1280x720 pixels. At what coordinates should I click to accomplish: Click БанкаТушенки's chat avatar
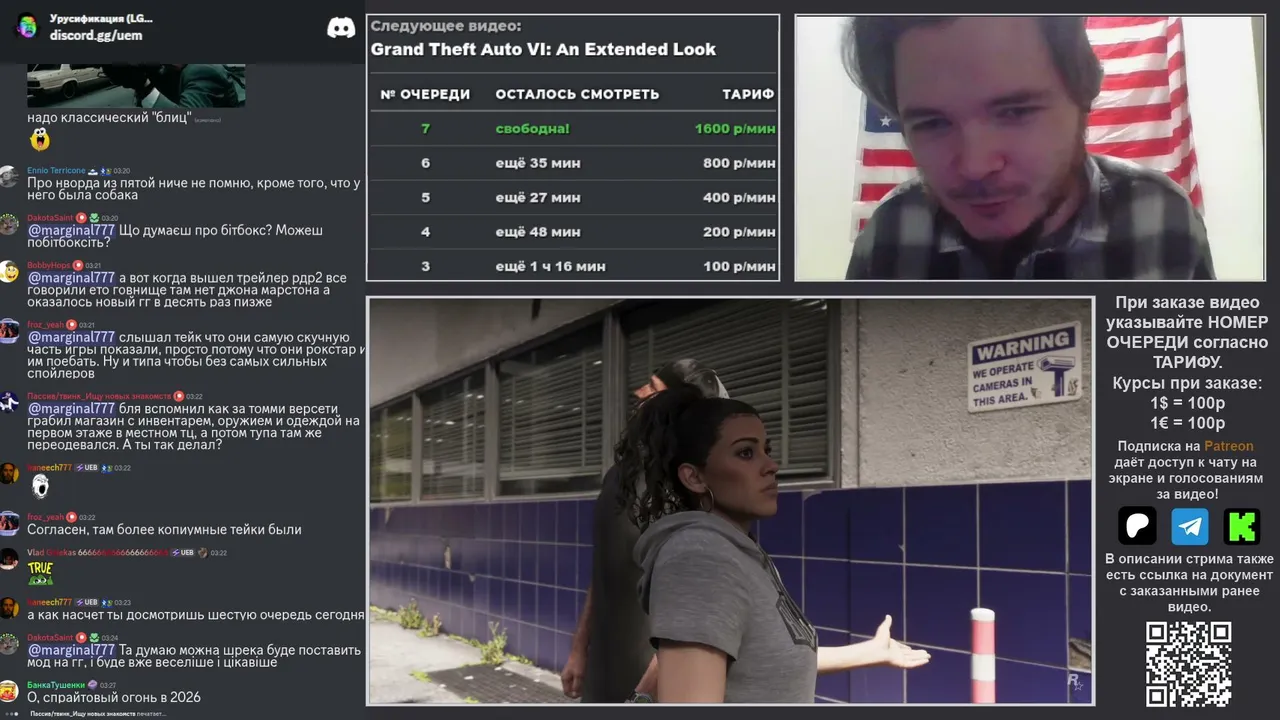[9, 691]
